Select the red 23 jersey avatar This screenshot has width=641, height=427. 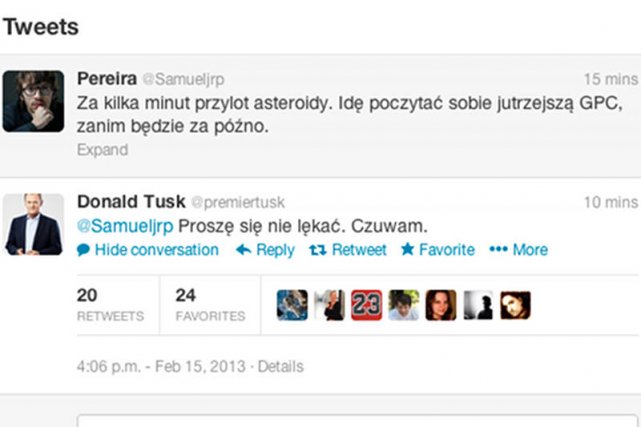click(366, 305)
